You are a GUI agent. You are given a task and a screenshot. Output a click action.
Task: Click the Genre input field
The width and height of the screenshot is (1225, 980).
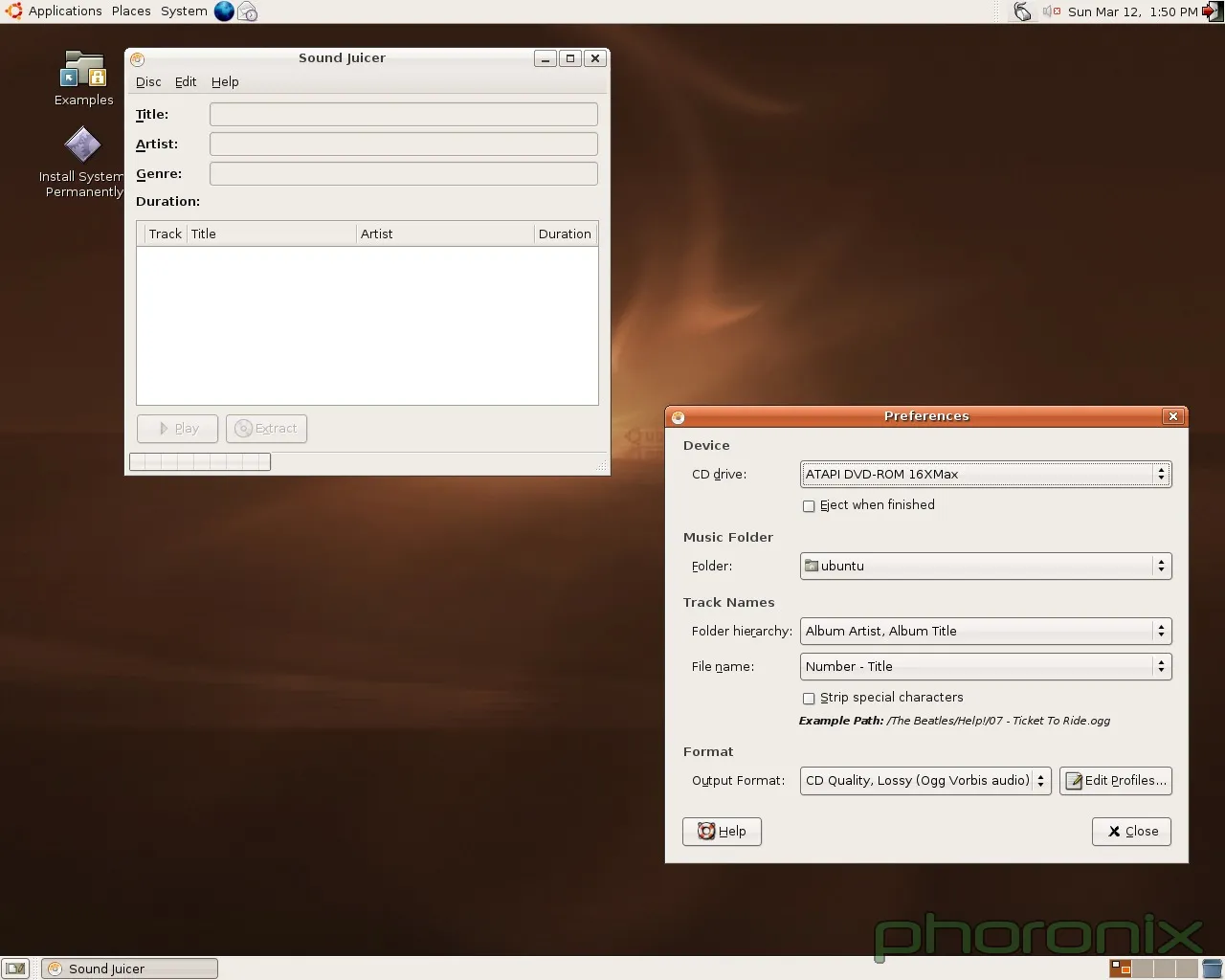click(404, 174)
